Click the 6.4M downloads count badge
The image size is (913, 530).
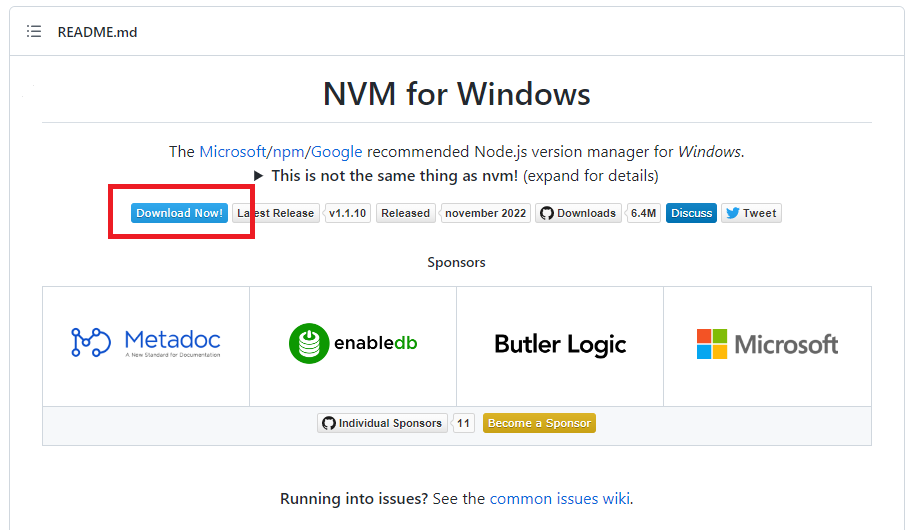643,213
